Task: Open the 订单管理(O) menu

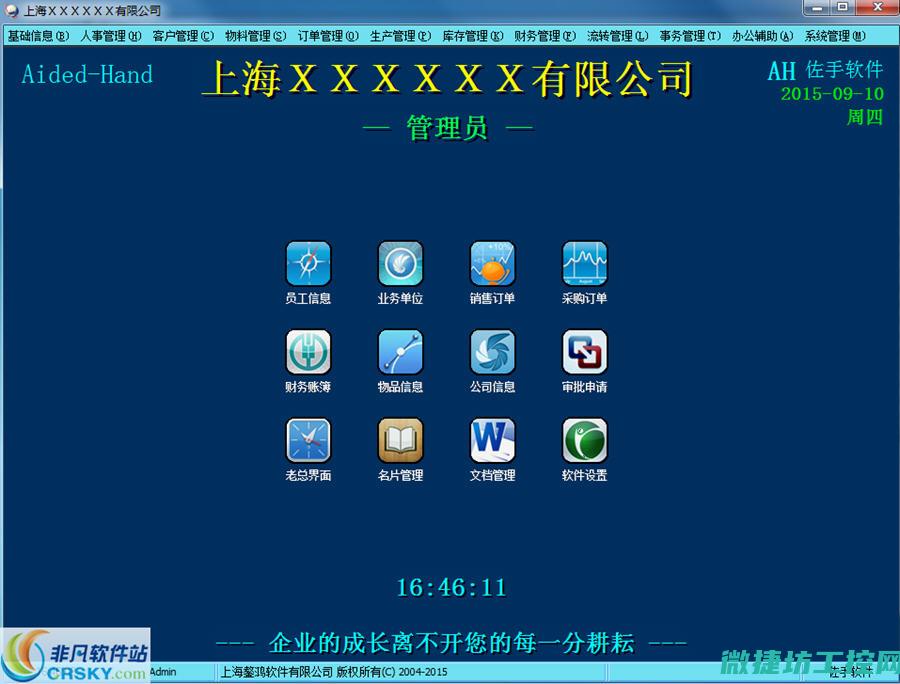Action: pyautogui.click(x=328, y=36)
